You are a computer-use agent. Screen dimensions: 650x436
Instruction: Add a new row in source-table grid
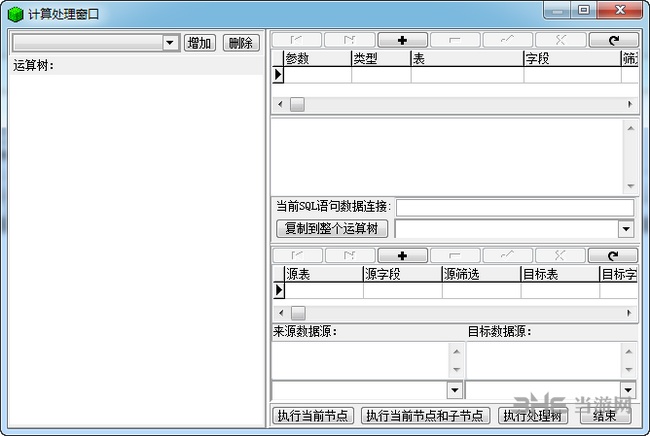click(403, 255)
